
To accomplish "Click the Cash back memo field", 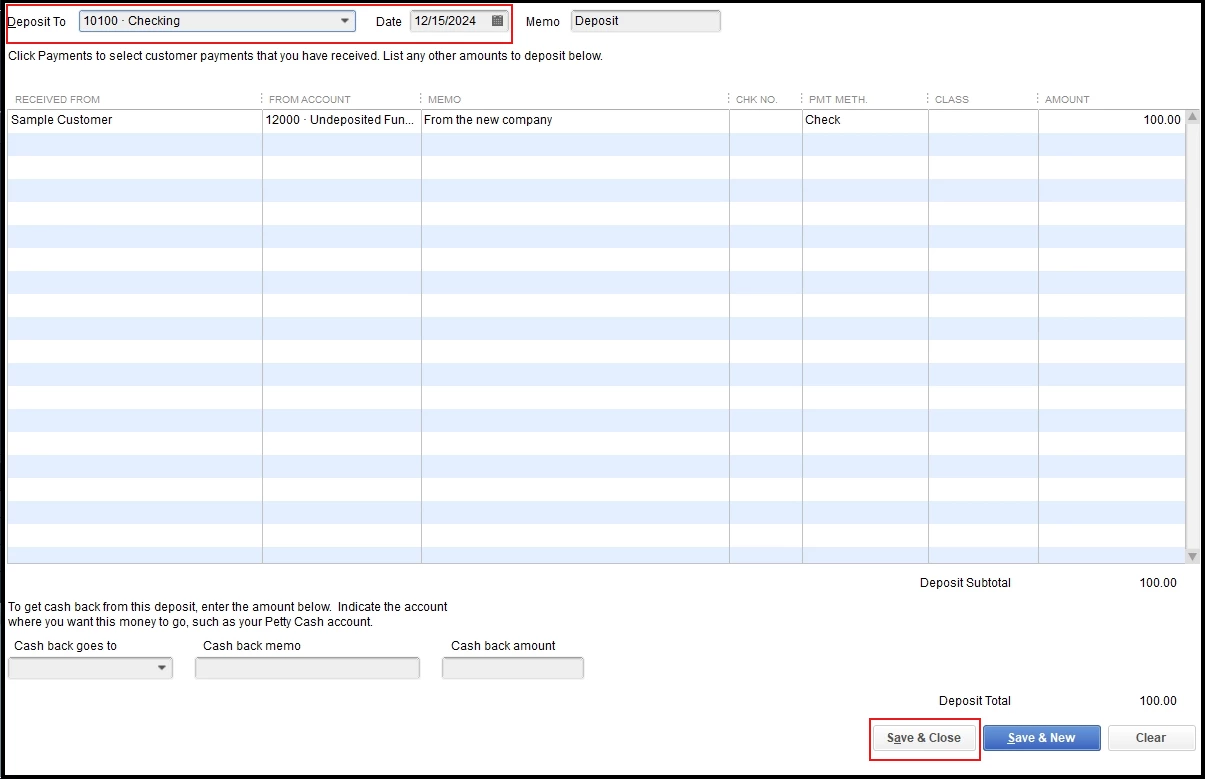I will [x=307, y=668].
